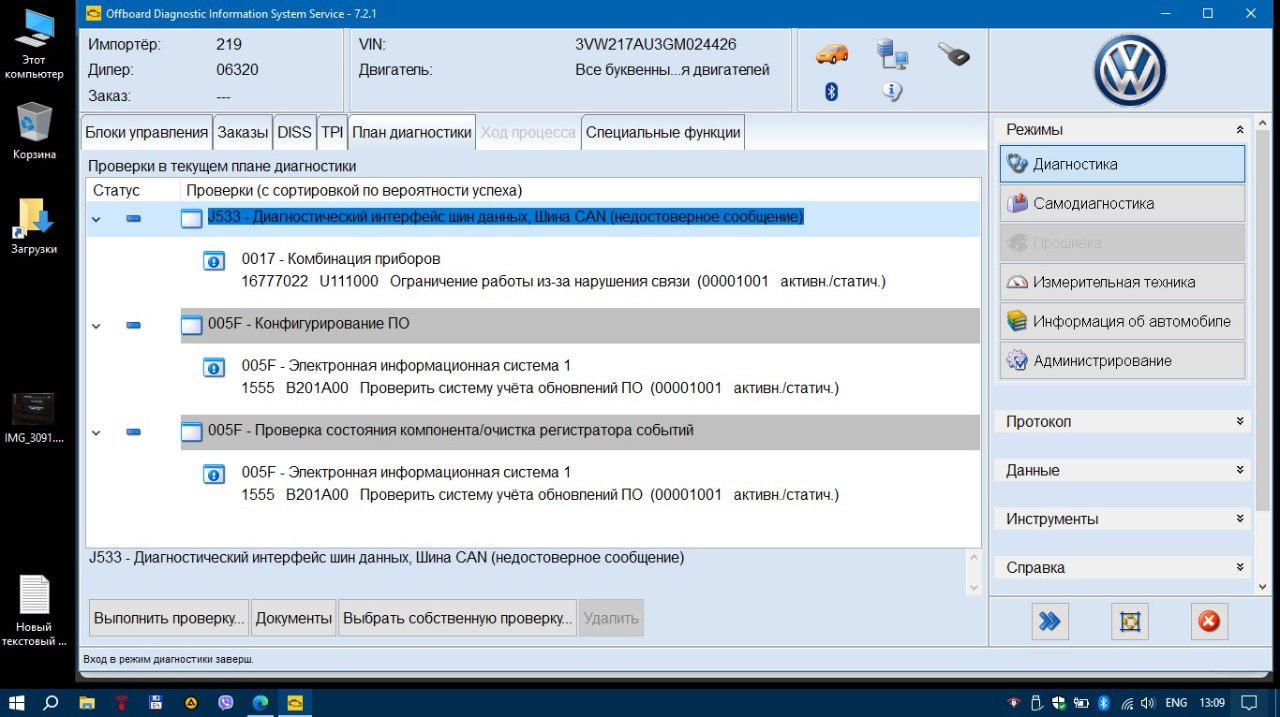Click ENG language indicator in tray
Screen dimensions: 1280x717
1176,703
